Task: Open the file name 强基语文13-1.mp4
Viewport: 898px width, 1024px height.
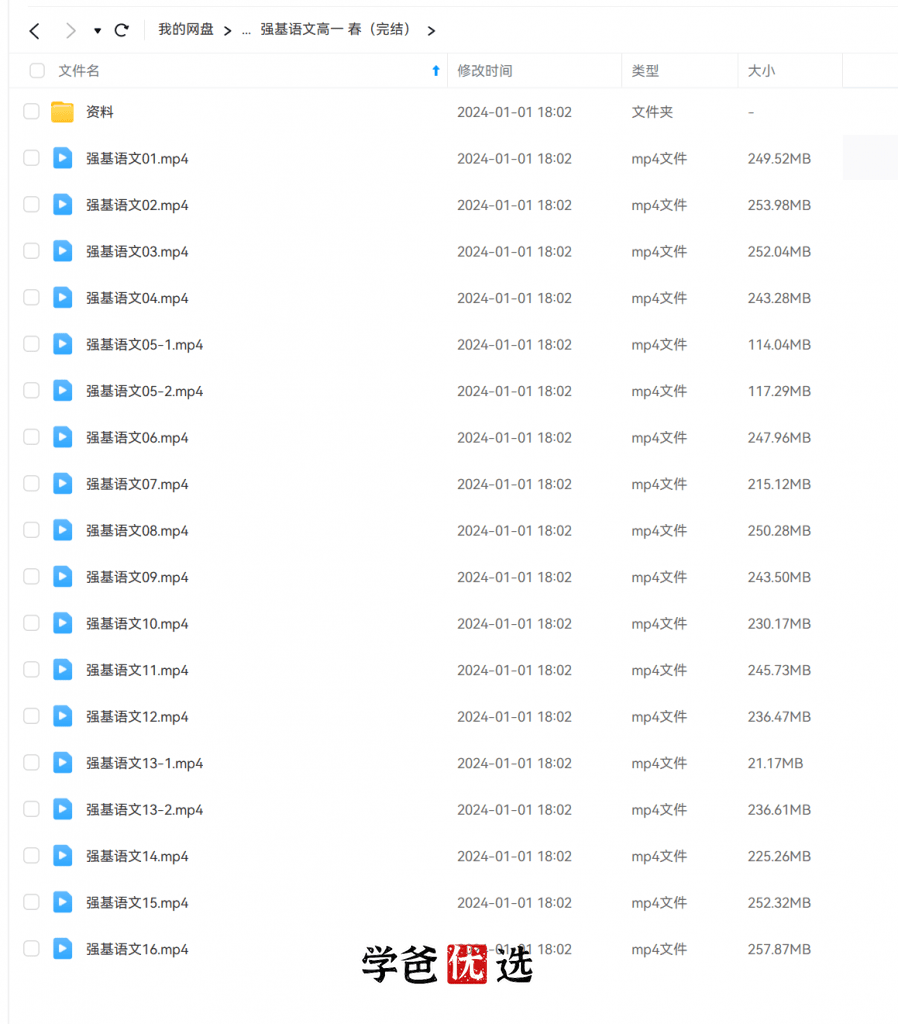Action: 144,763
